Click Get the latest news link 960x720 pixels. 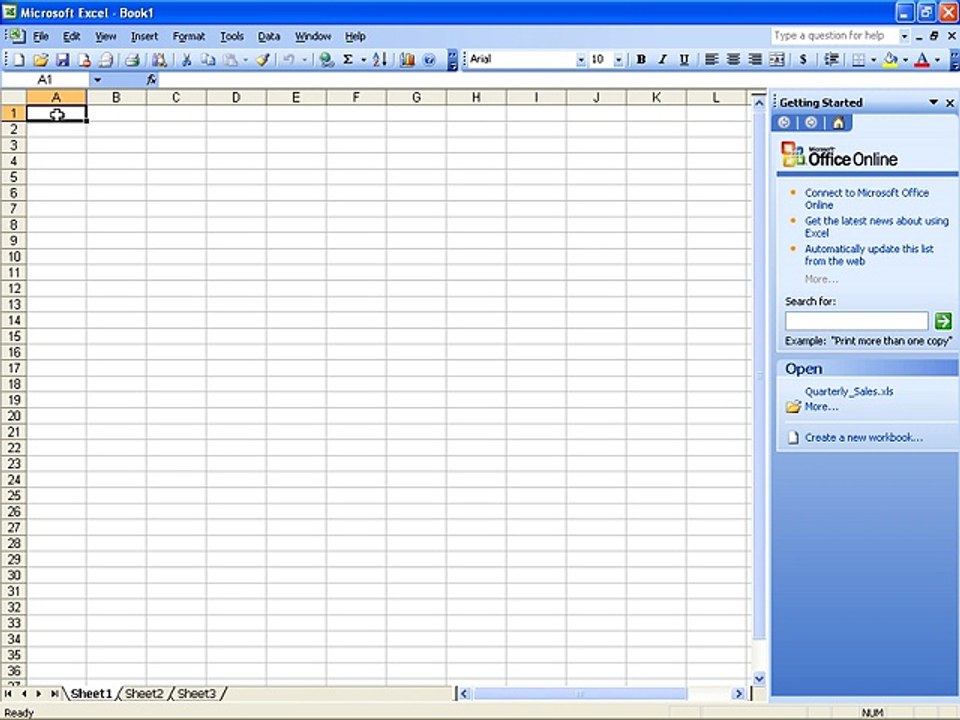(877, 227)
